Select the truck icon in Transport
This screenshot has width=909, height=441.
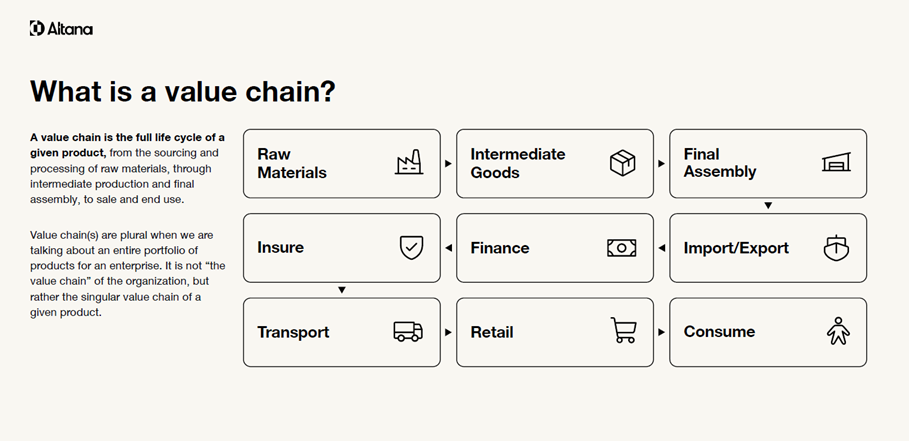[408, 331]
